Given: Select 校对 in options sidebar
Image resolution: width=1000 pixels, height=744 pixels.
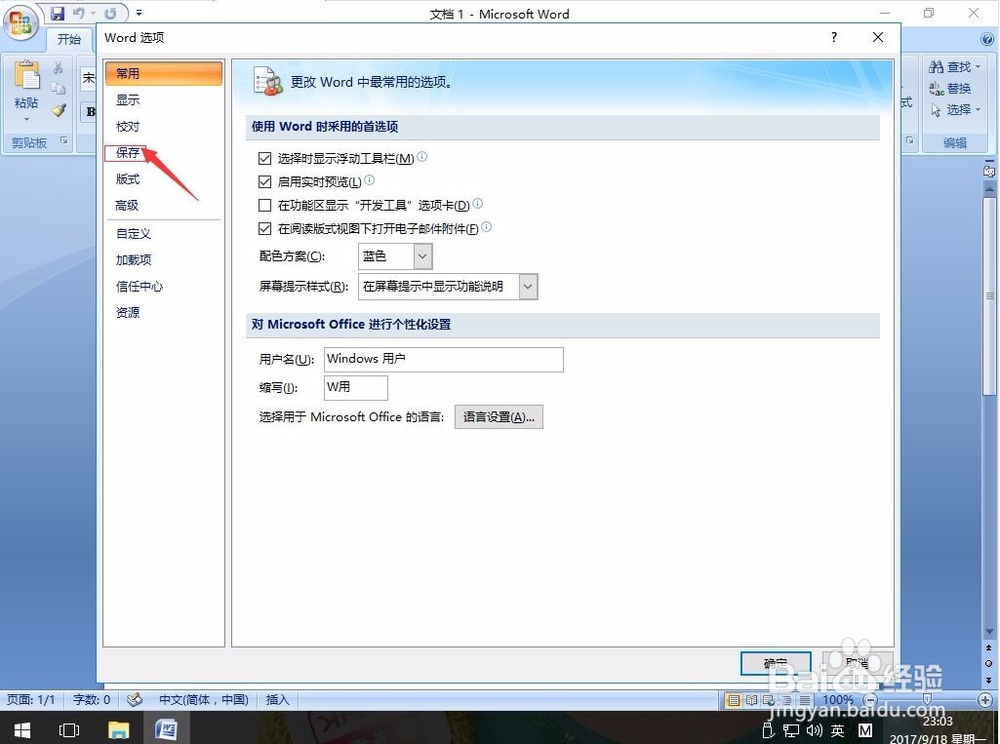Looking at the screenshot, I should (x=163, y=127).
